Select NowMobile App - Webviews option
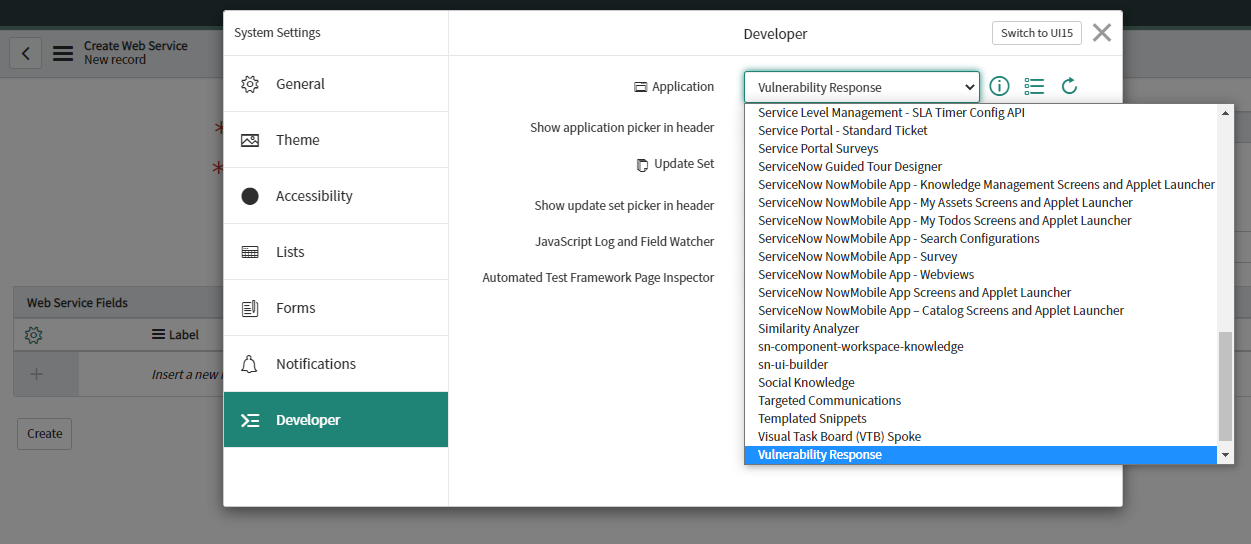Screen dimensions: 1251x544 pos(982,274)
